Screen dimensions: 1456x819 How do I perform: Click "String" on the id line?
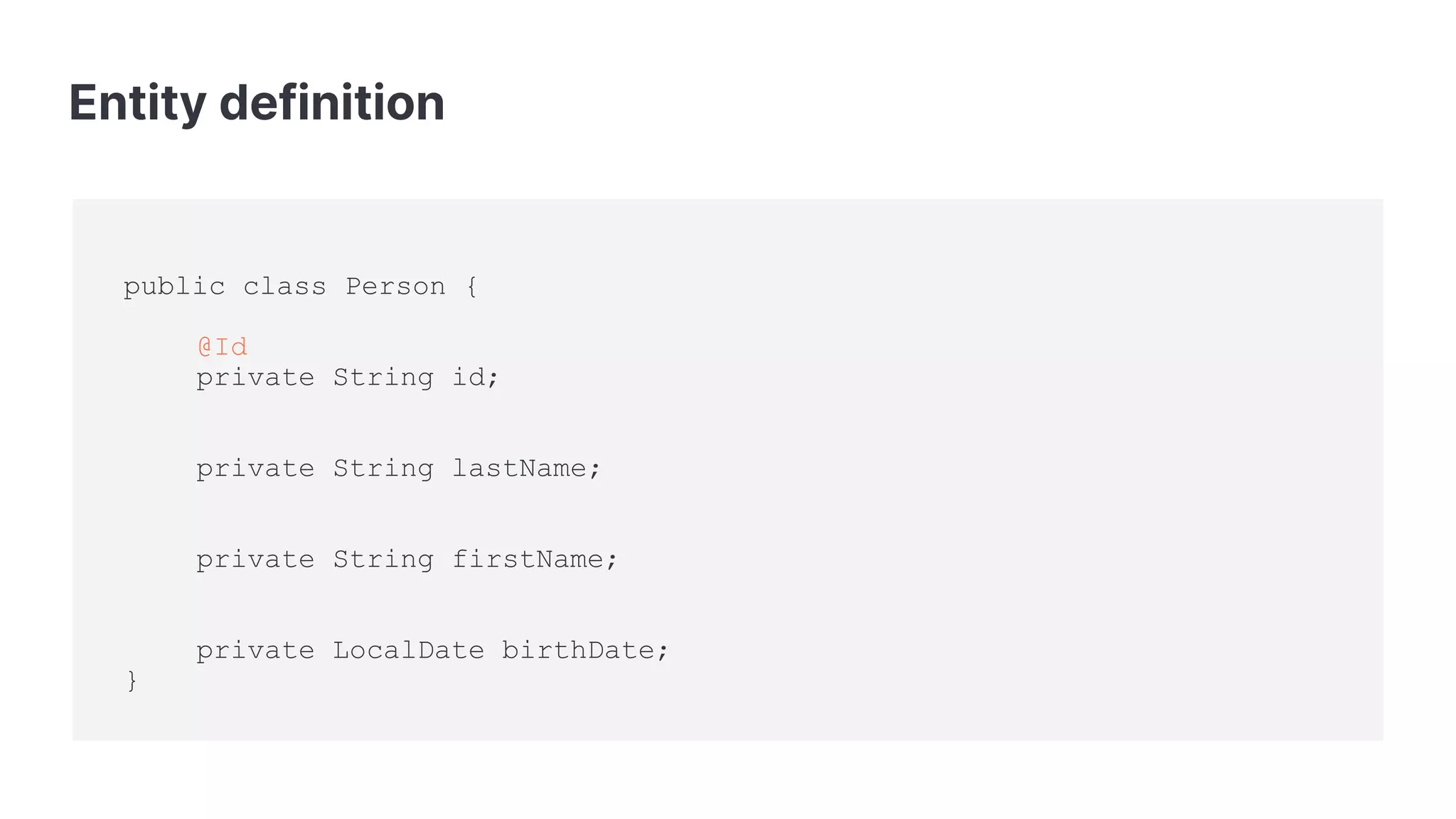pos(383,377)
